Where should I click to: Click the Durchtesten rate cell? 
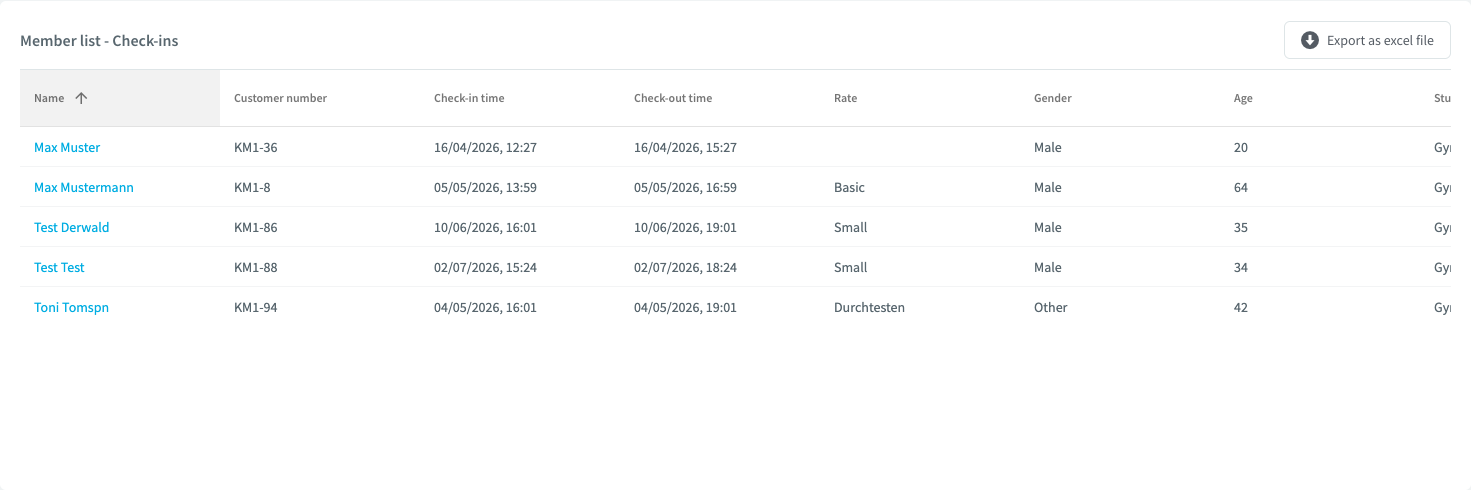point(869,307)
